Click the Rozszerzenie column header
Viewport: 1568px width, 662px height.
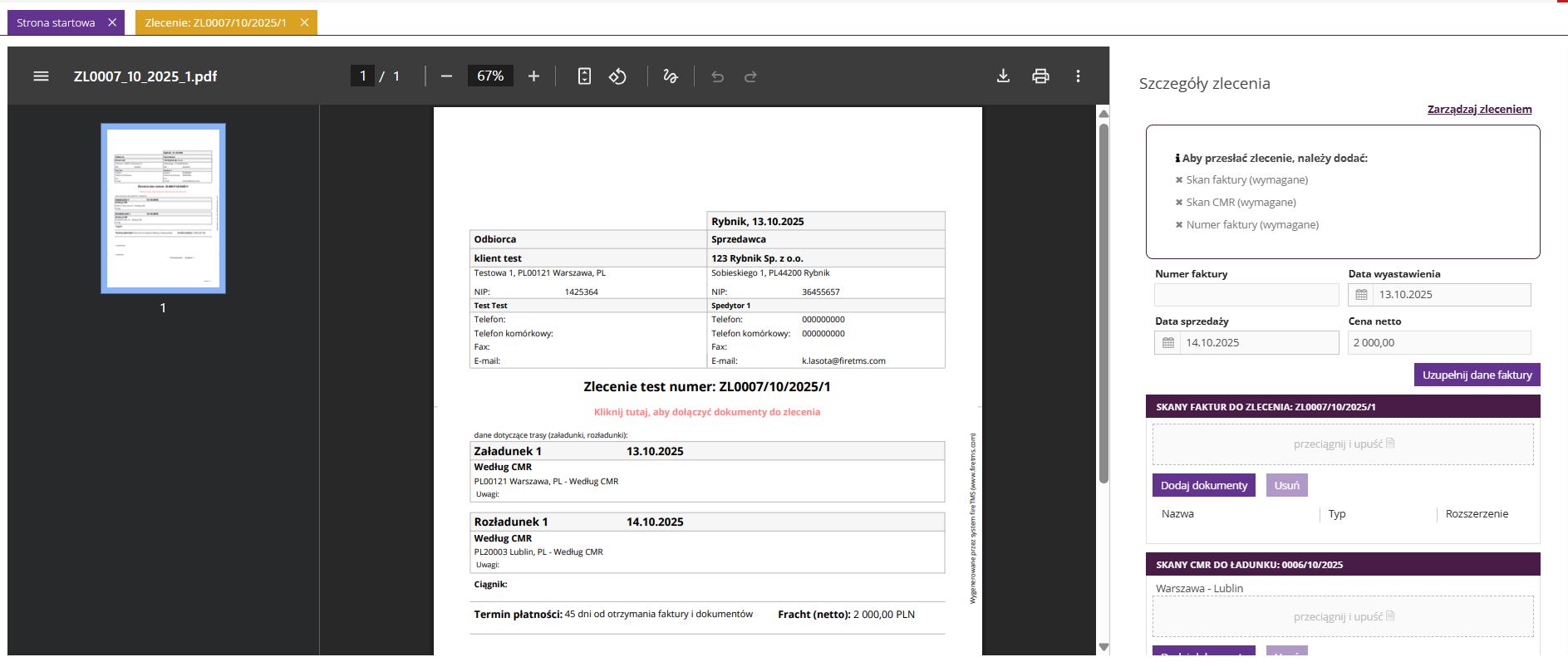(x=1477, y=514)
